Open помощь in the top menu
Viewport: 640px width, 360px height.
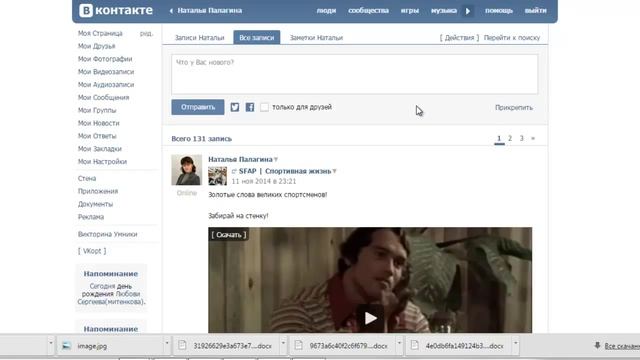499,11
